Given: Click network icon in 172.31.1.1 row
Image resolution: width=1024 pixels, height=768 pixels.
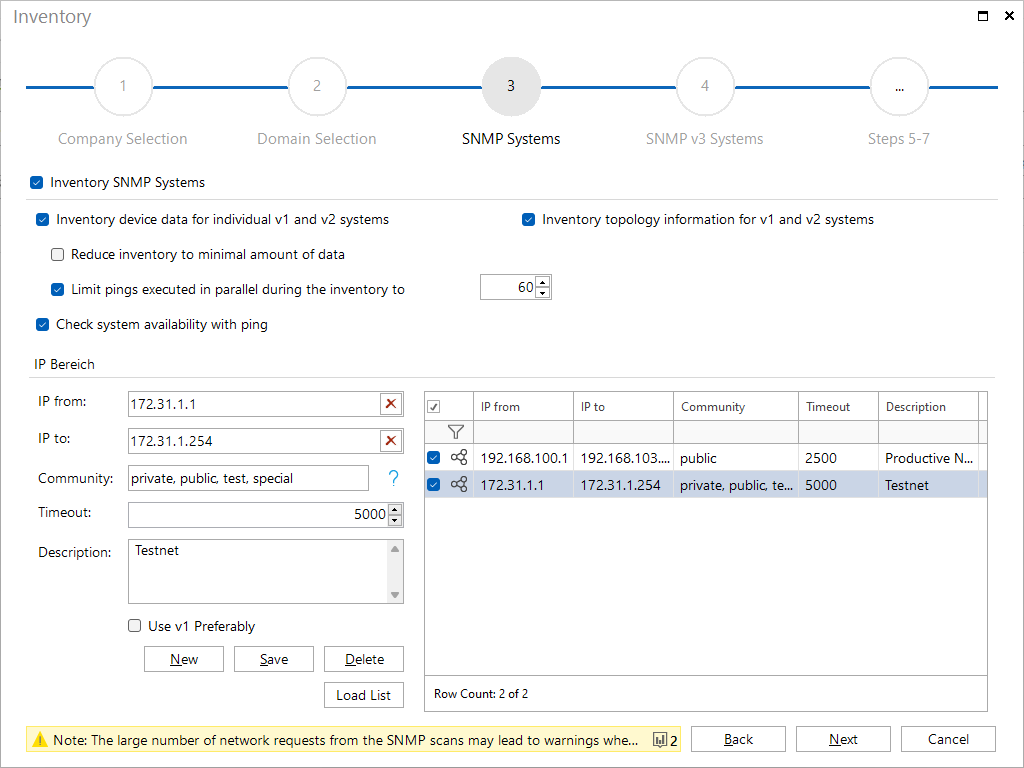Looking at the screenshot, I should pos(459,485).
